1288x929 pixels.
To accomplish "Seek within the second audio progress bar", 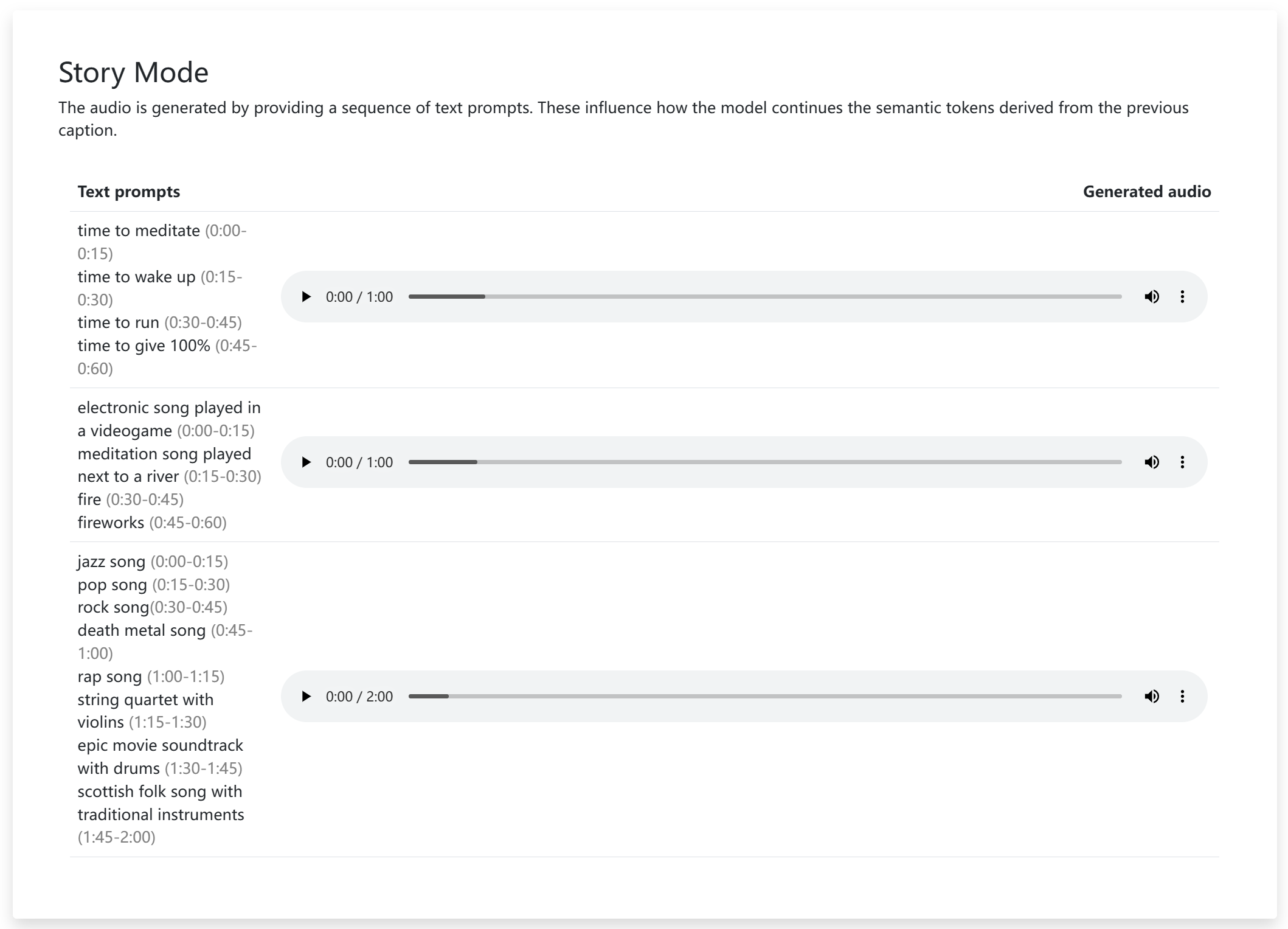I will [x=764, y=462].
